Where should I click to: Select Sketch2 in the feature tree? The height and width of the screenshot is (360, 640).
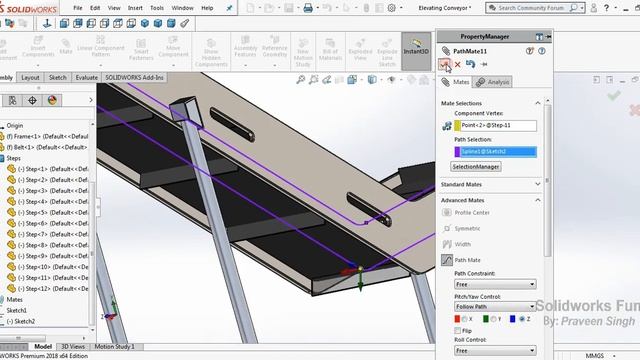point(21,321)
